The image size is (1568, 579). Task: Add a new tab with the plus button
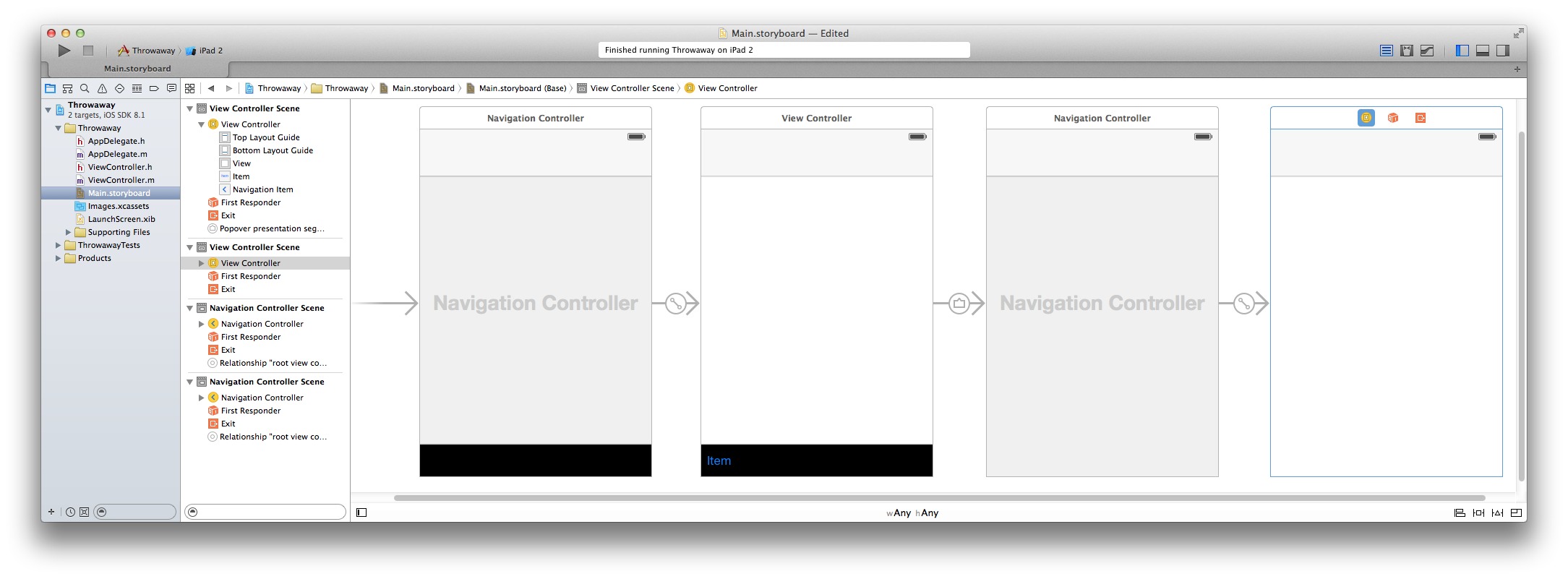tap(1517, 69)
